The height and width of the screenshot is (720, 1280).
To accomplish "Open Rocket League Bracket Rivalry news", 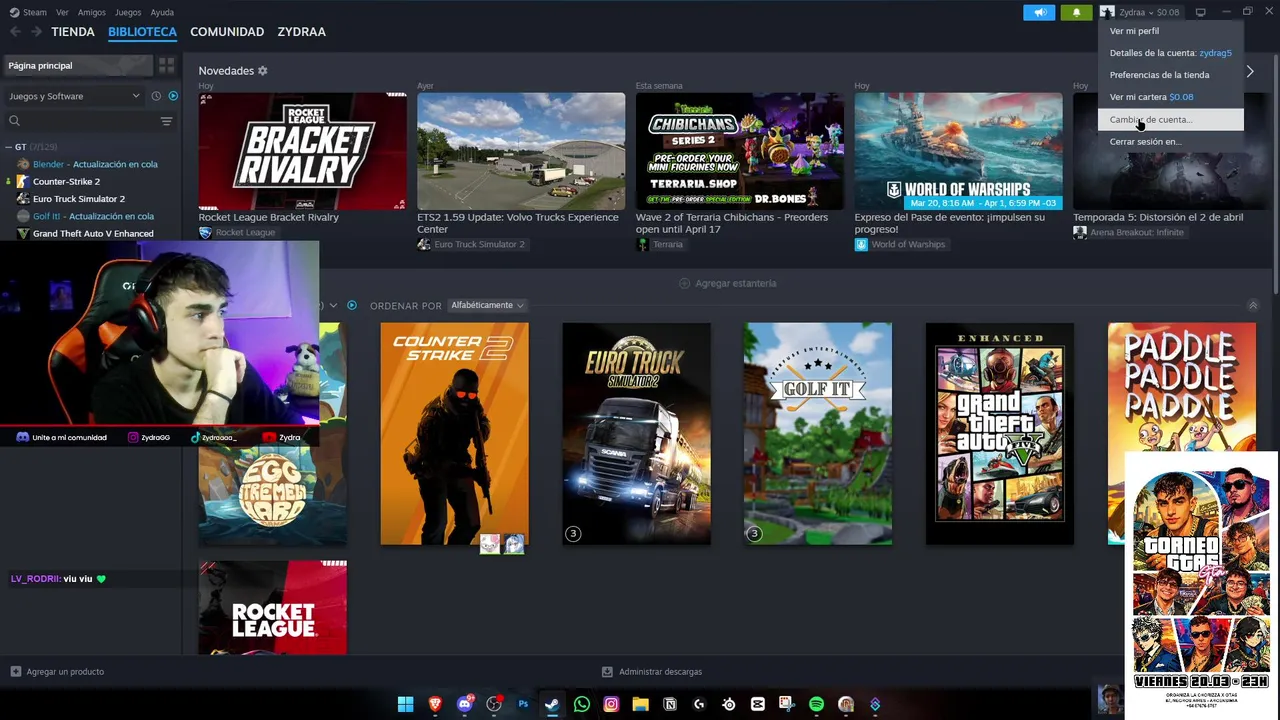I will 302,151.
